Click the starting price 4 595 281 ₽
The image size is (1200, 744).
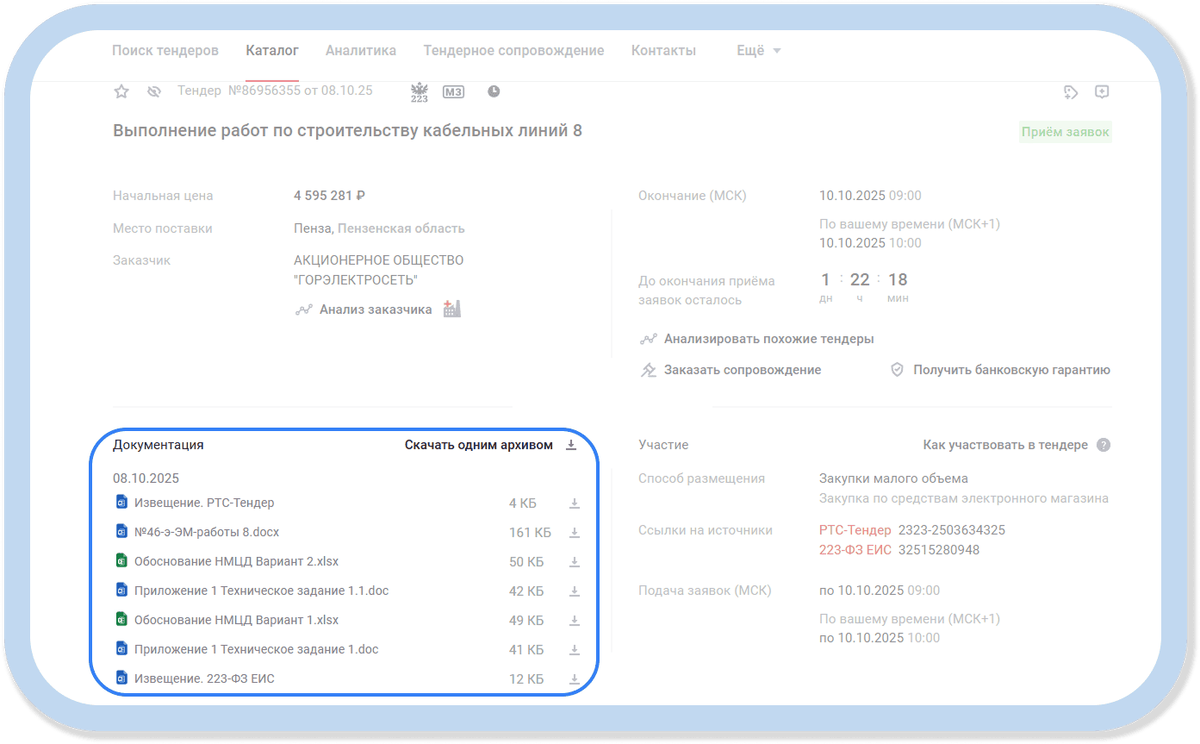329,196
